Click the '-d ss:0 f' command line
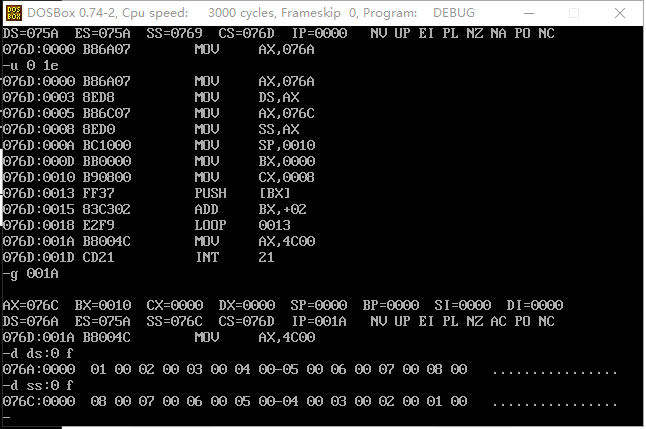 [x=38, y=386]
